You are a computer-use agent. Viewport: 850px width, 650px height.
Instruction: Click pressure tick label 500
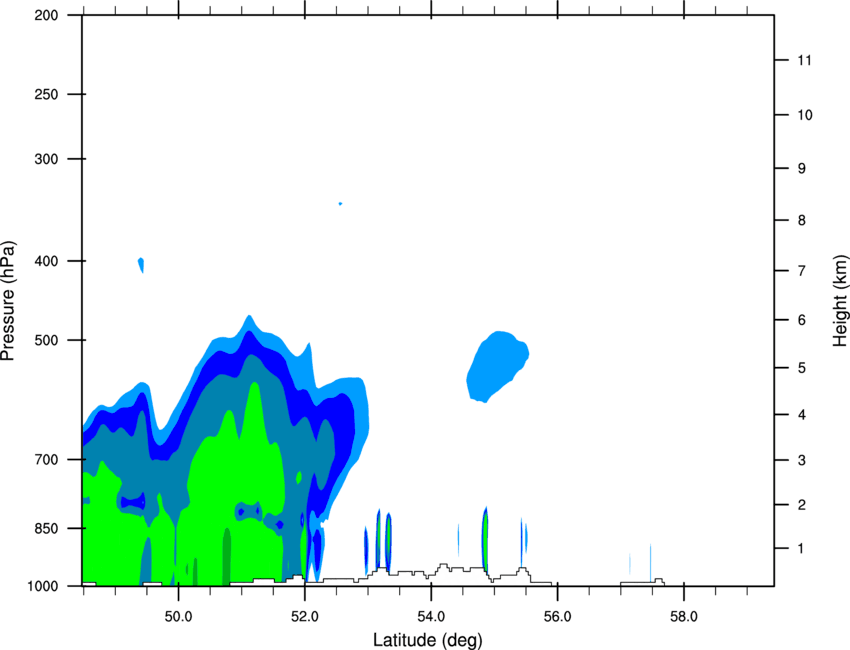click(46, 340)
